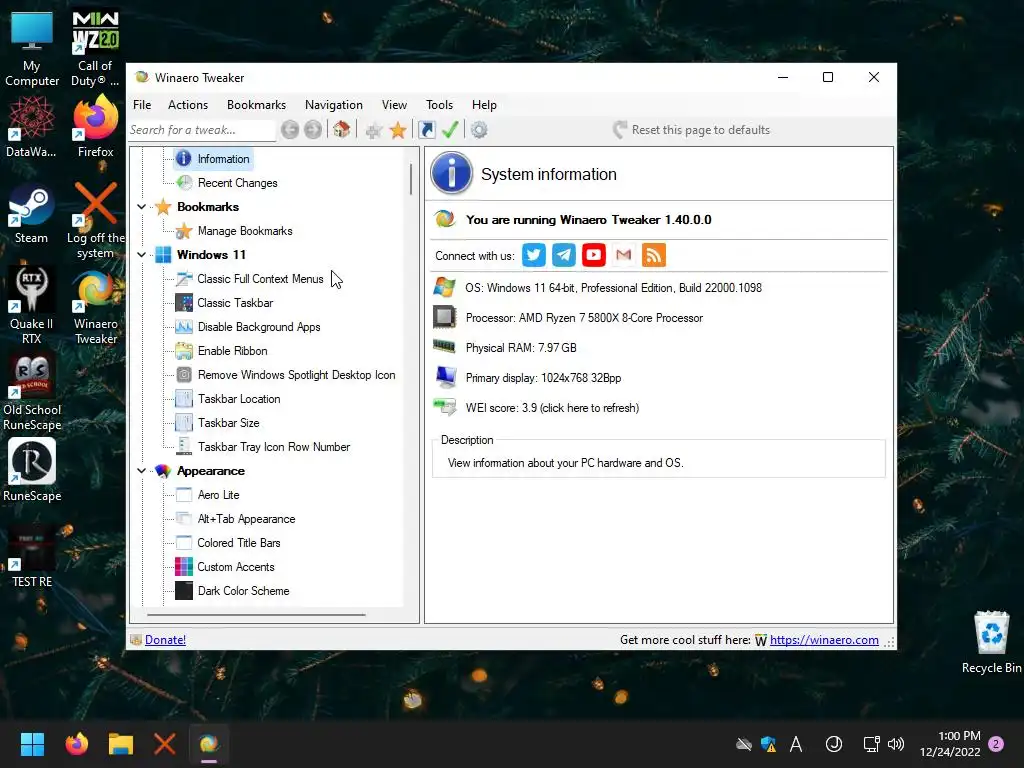
Task: Open bookmarks with the orange star icon
Action: tap(398, 130)
